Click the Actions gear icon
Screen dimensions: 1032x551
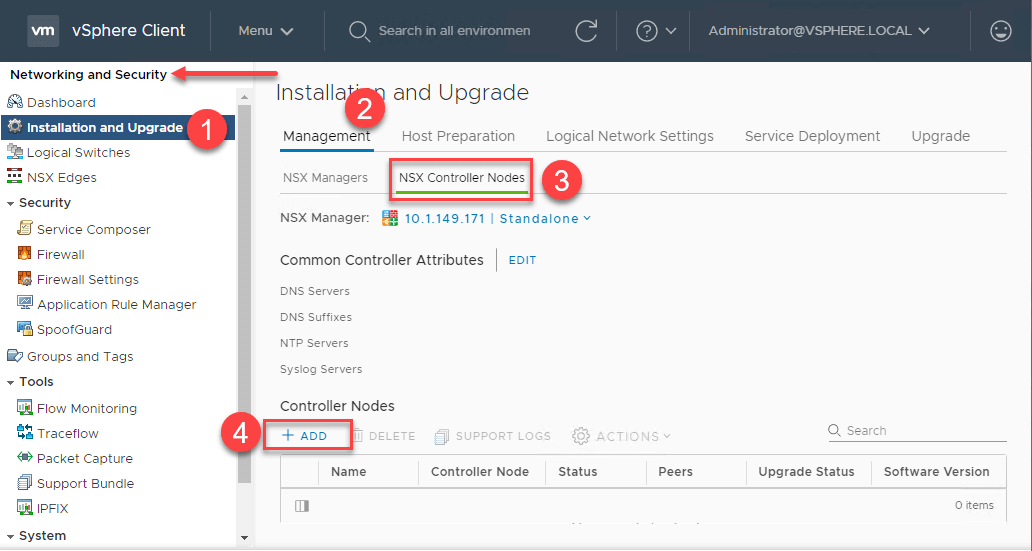coord(580,436)
